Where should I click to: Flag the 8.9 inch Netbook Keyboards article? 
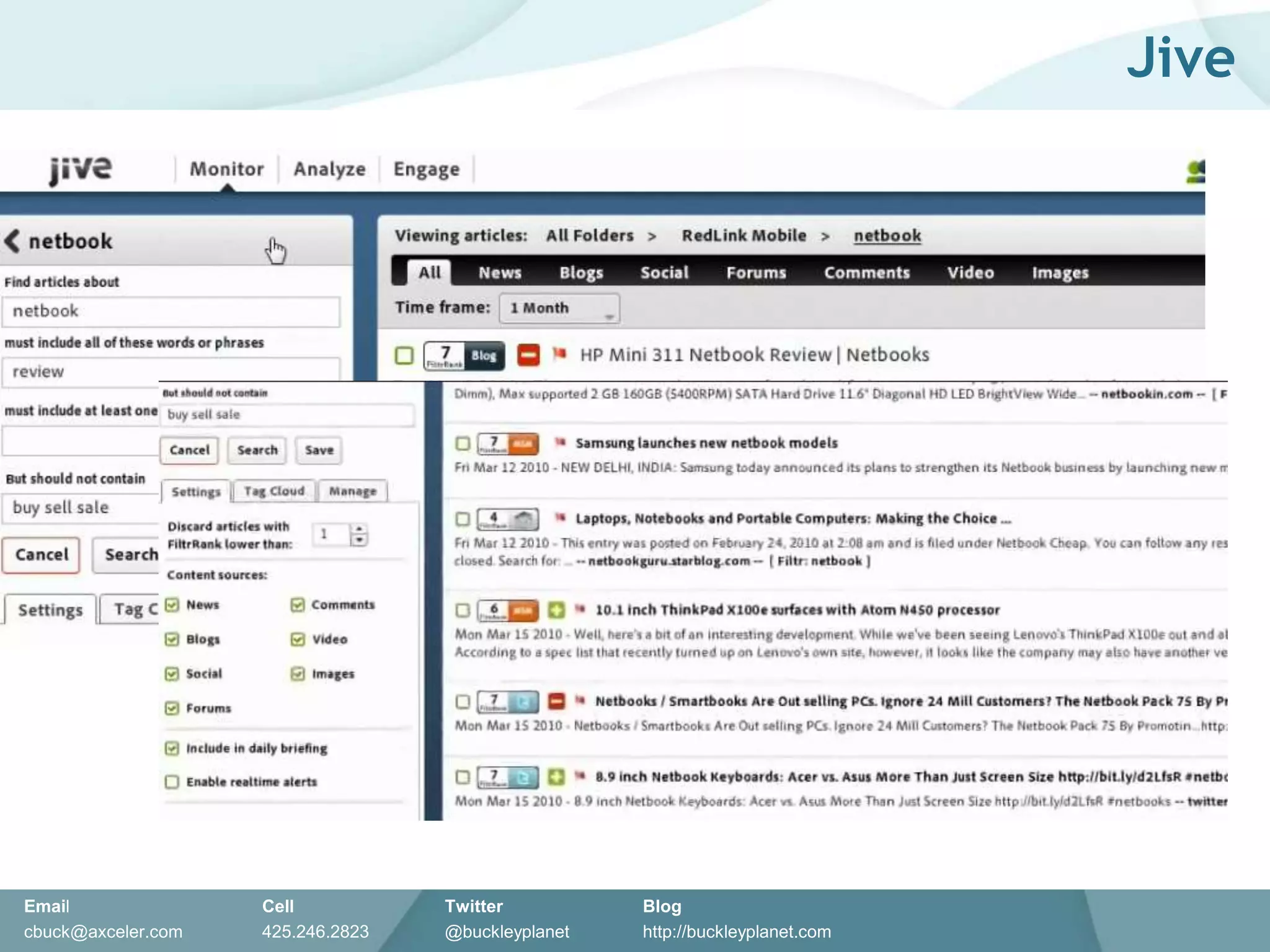[x=580, y=775]
